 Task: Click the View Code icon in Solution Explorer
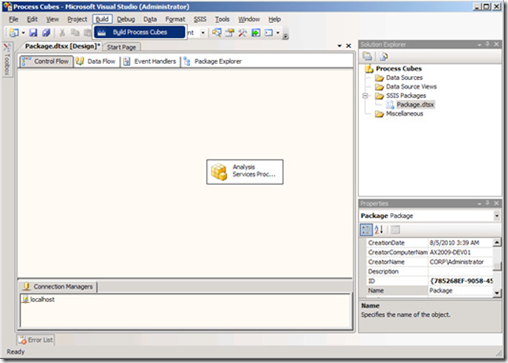tap(384, 57)
